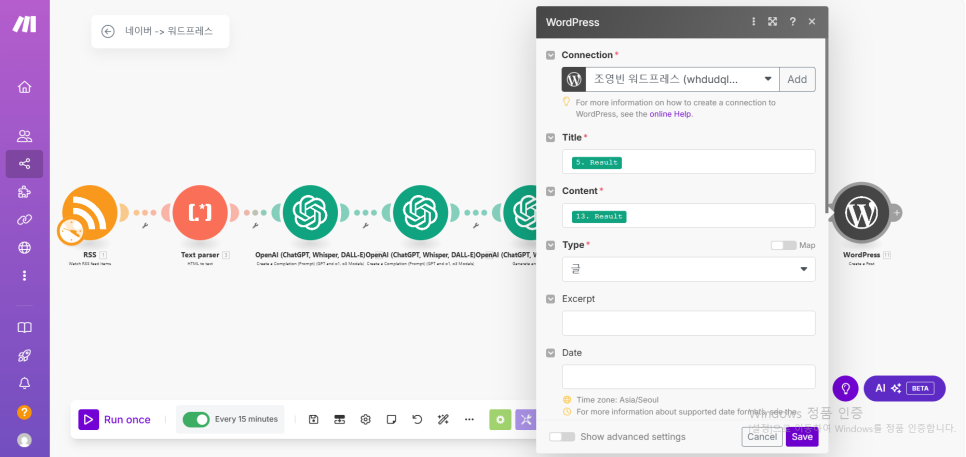Open user profile avatar in sidebar
This screenshot has height=457, width=966.
(24, 440)
